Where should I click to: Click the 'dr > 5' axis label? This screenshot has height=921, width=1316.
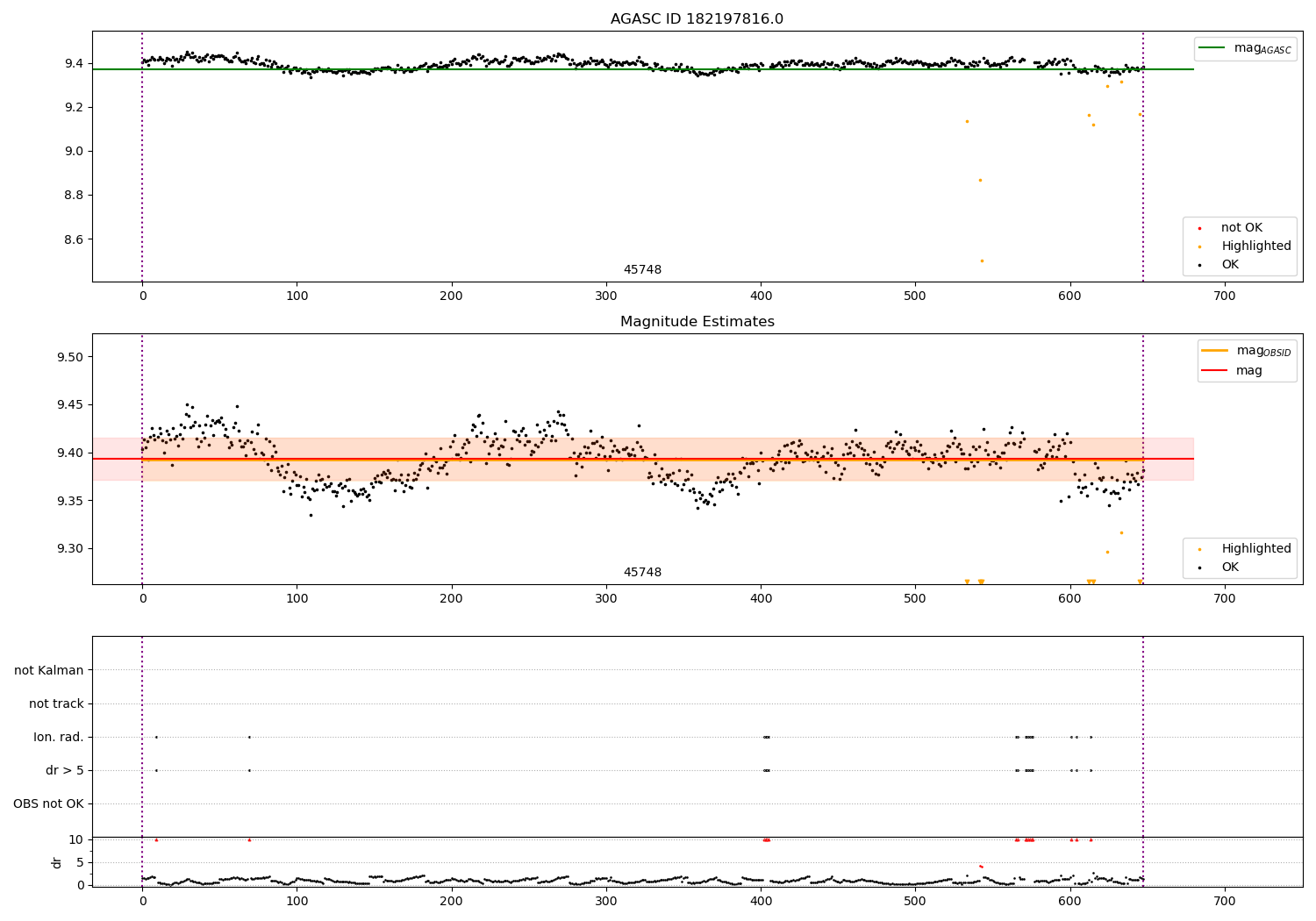pyautogui.click(x=65, y=770)
